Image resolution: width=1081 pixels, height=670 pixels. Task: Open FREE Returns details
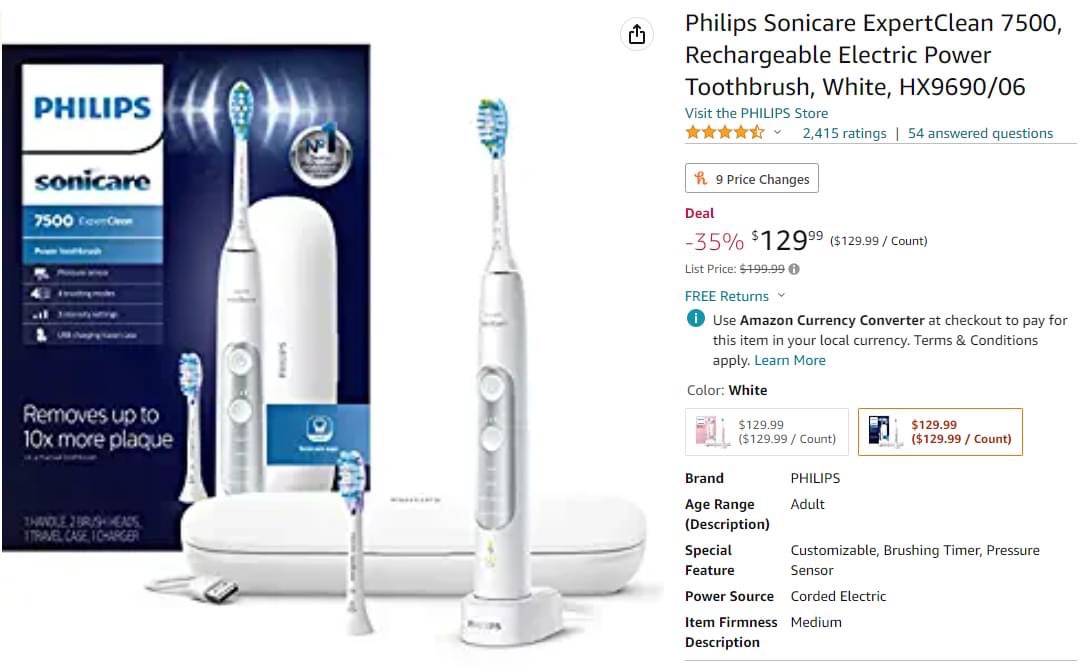pyautogui.click(x=727, y=296)
